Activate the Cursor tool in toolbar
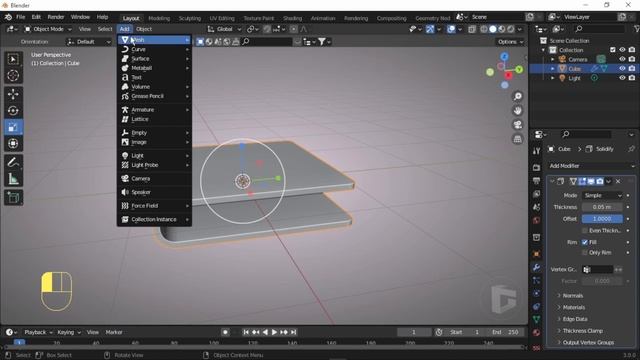 (13, 76)
